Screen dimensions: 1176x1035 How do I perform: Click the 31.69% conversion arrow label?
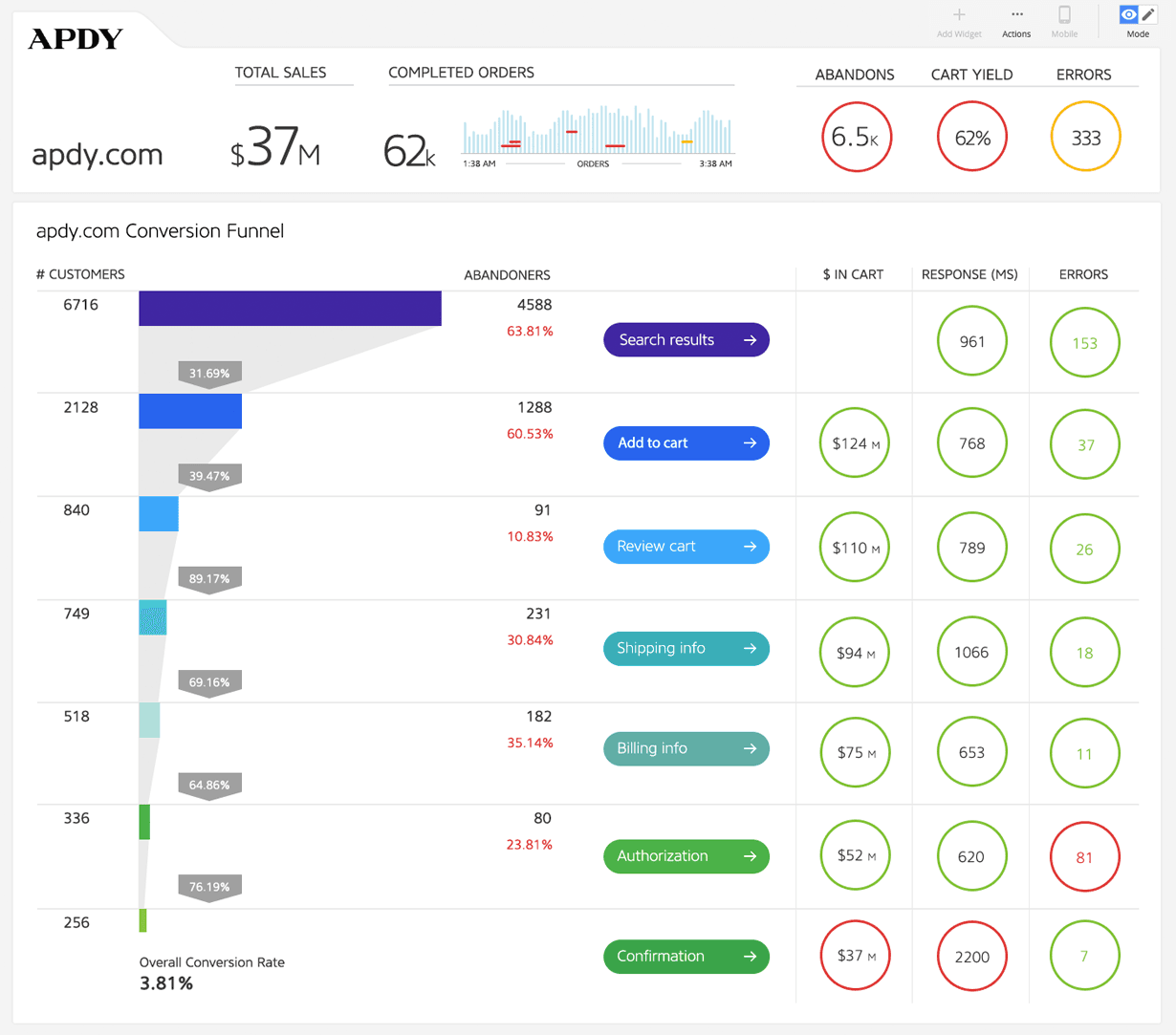point(209,374)
